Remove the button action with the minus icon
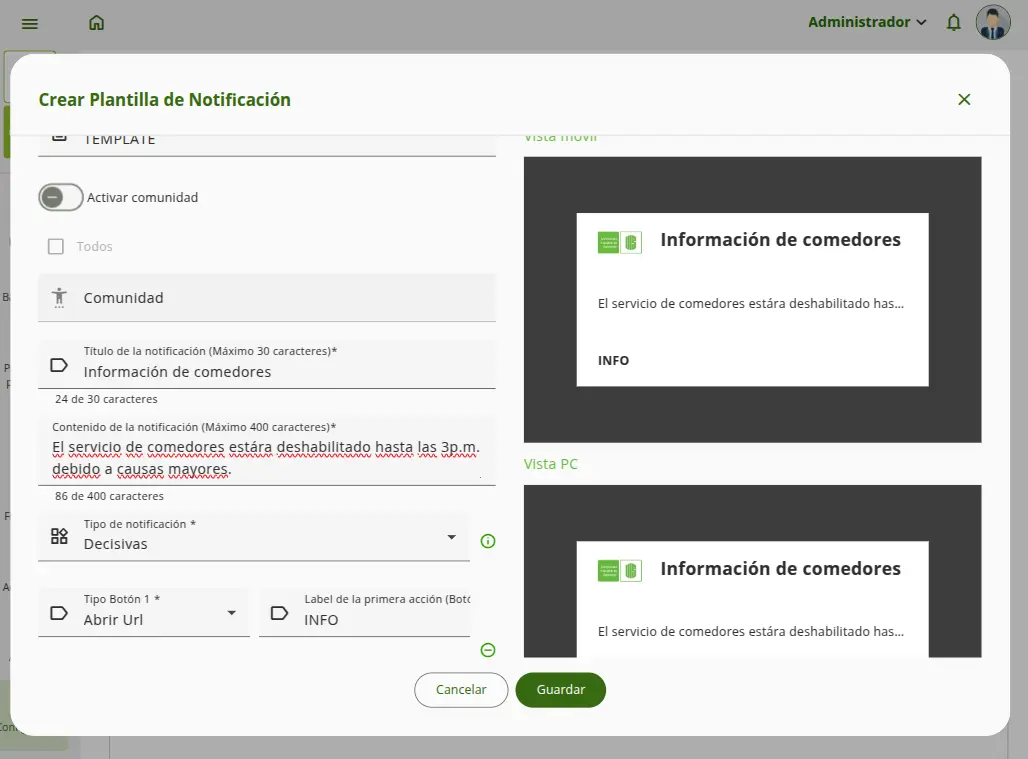The height and width of the screenshot is (759, 1028). [x=487, y=650]
